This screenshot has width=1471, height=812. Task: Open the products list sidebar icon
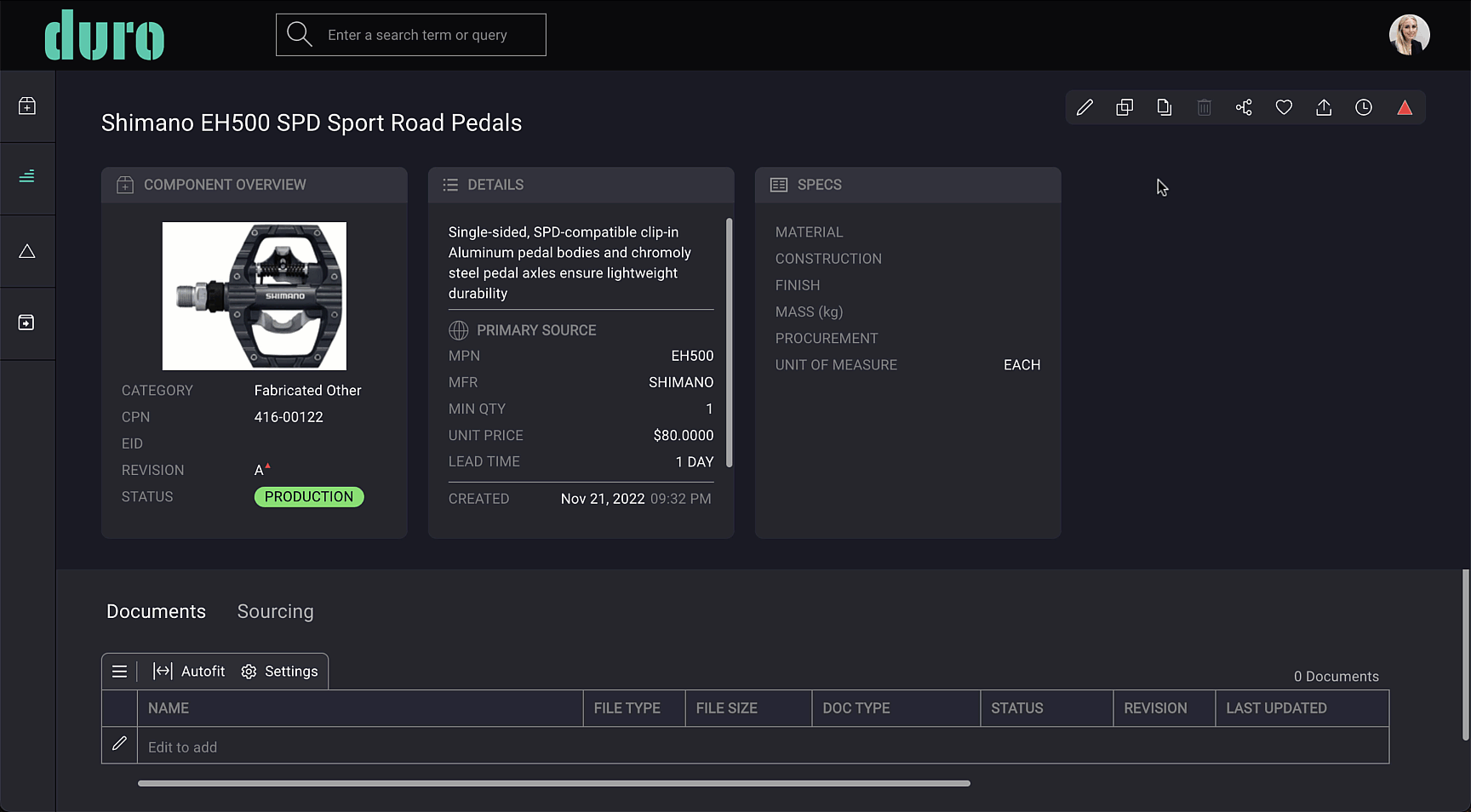click(x=27, y=176)
